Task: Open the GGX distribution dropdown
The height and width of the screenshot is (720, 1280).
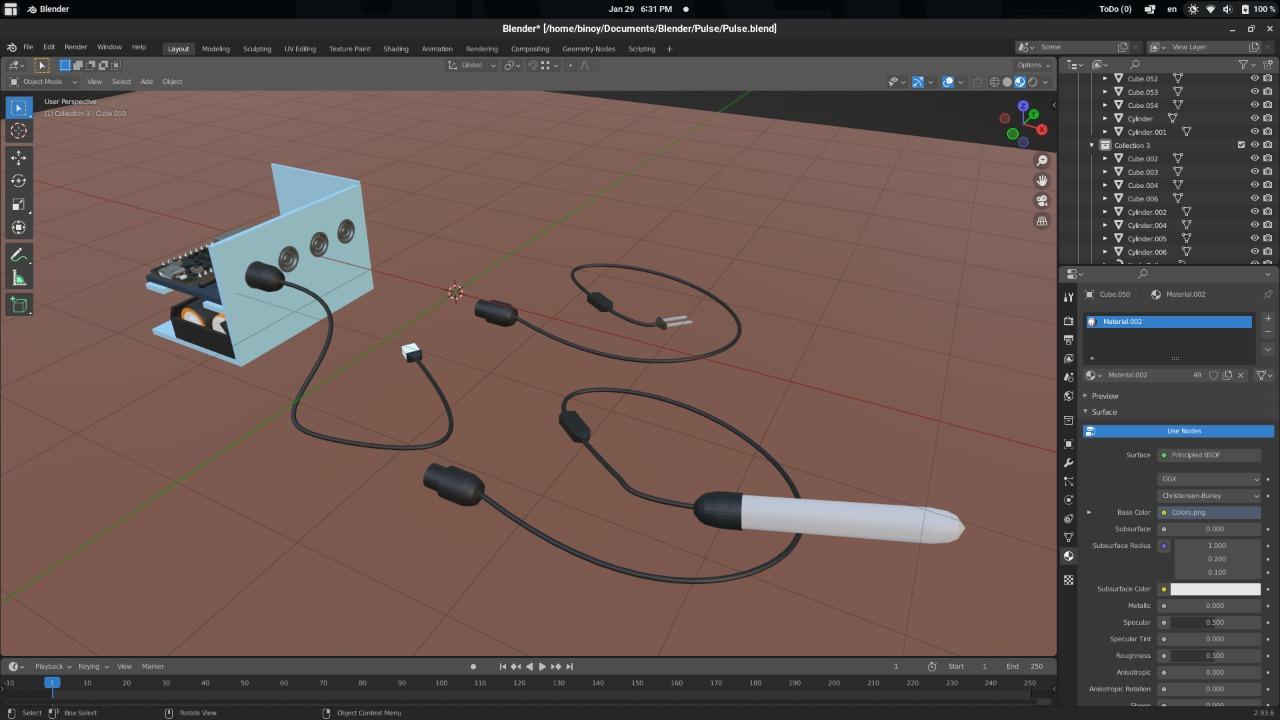Action: click(x=1210, y=479)
